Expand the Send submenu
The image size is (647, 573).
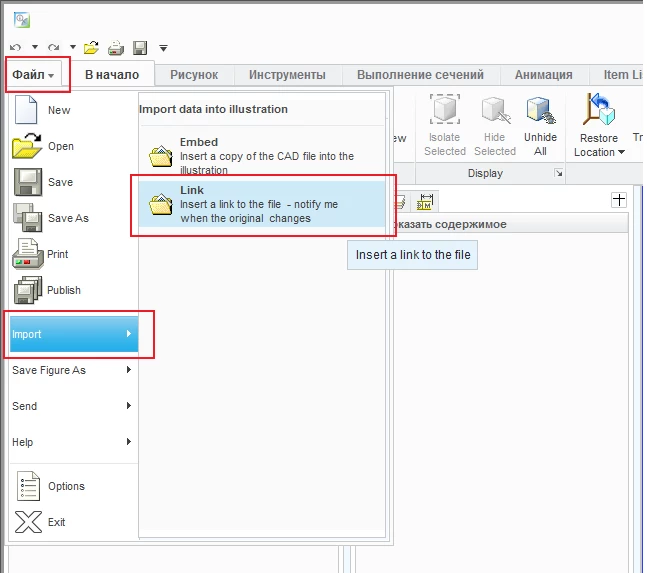(73, 406)
